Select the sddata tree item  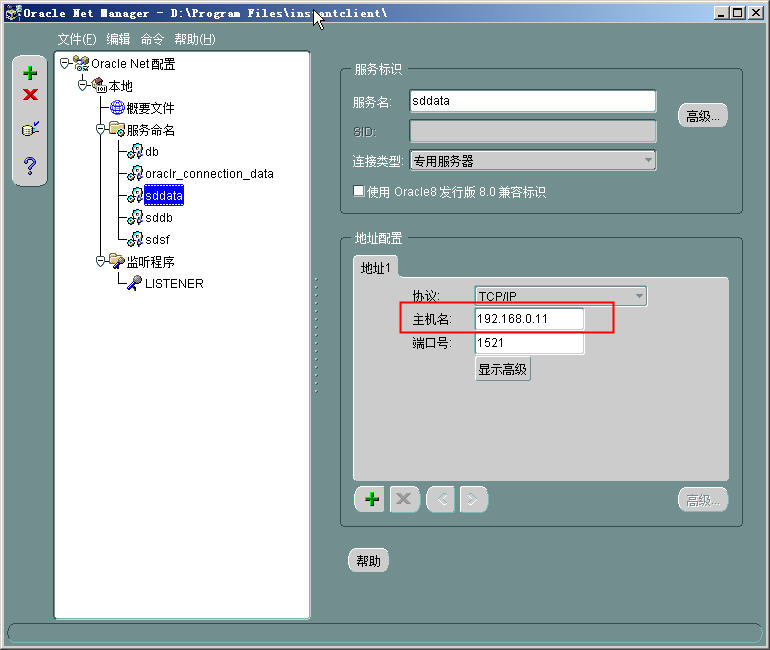(x=164, y=195)
